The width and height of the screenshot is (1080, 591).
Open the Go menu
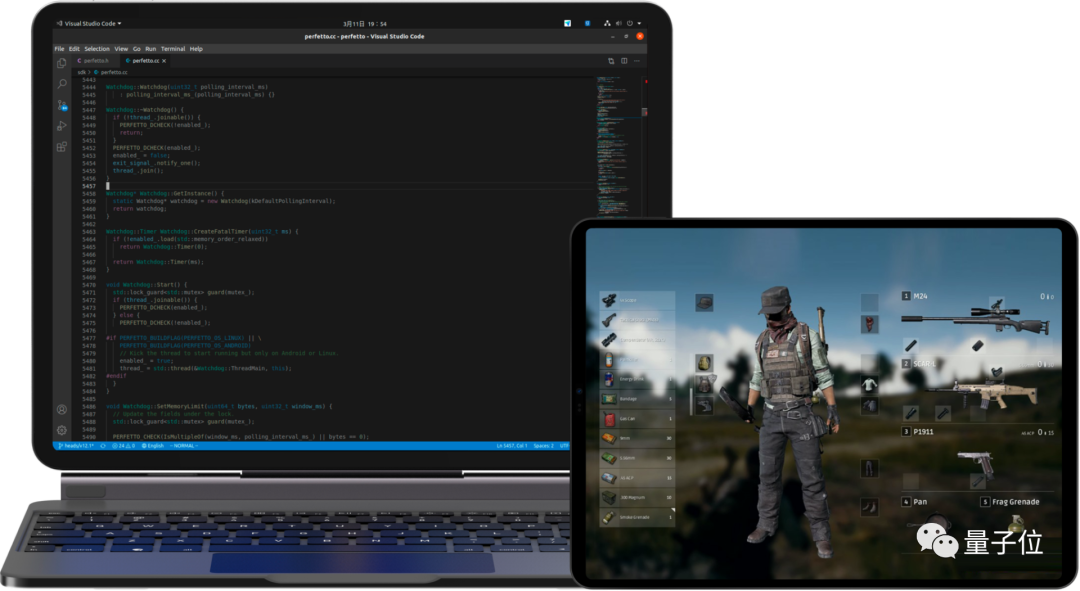tap(136, 49)
